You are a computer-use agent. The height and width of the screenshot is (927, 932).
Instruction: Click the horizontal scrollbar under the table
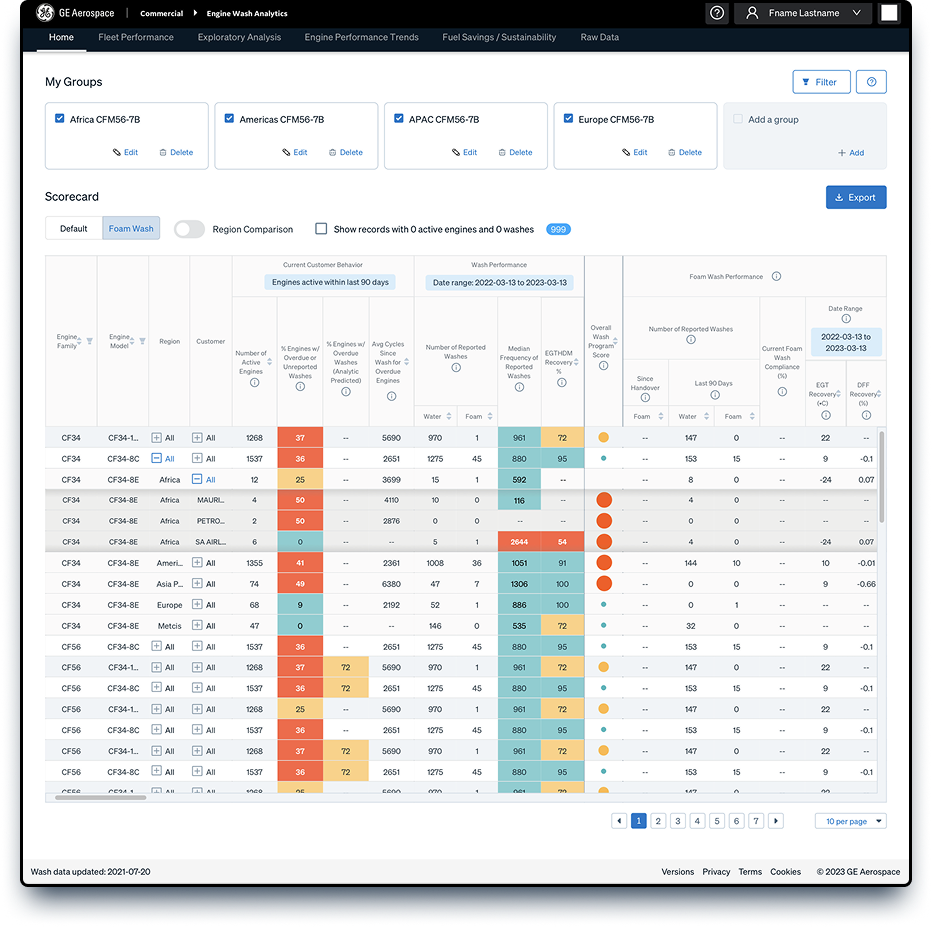(x=100, y=797)
